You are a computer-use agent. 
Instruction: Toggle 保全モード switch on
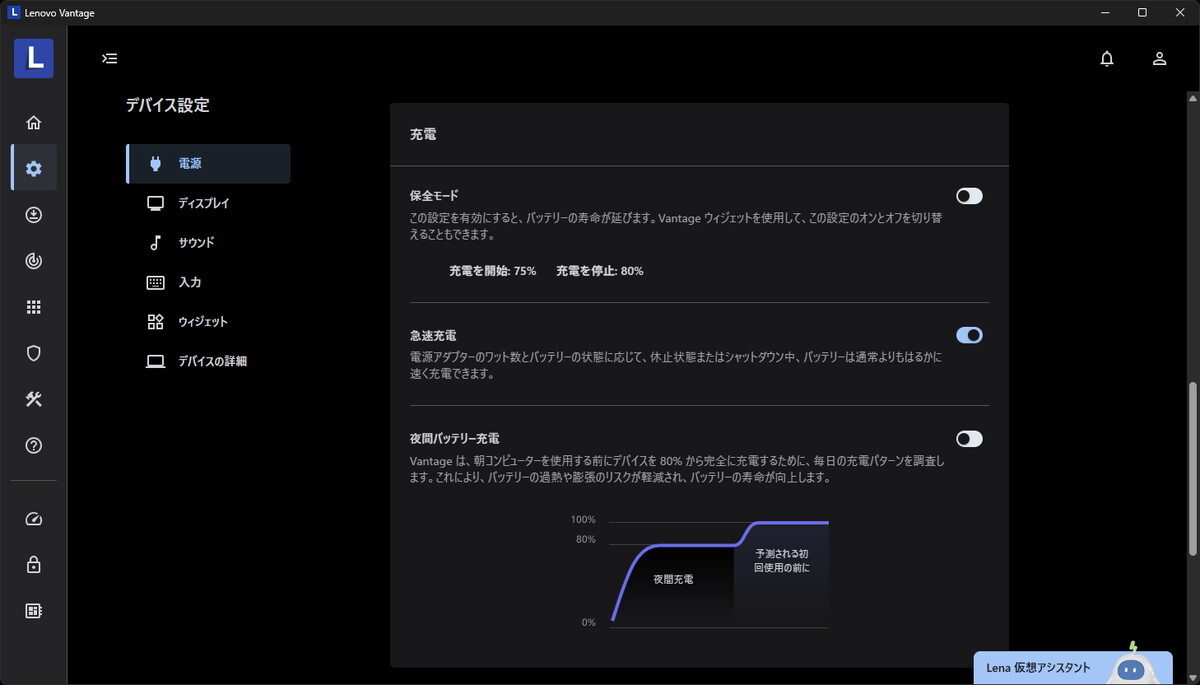tap(969, 196)
